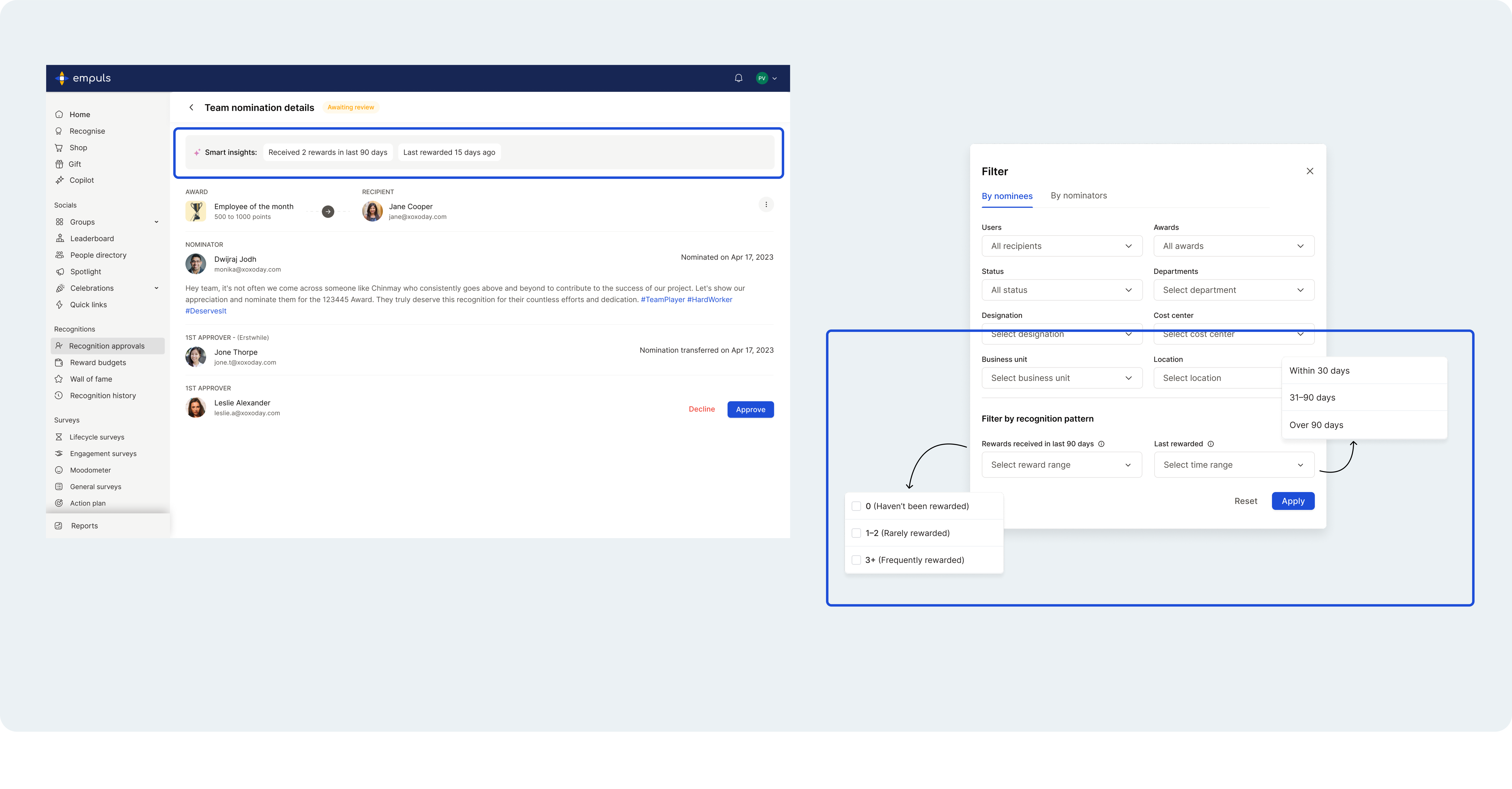Click the General surveys icon
Image resolution: width=1512 pixels, height=789 pixels.
point(59,486)
